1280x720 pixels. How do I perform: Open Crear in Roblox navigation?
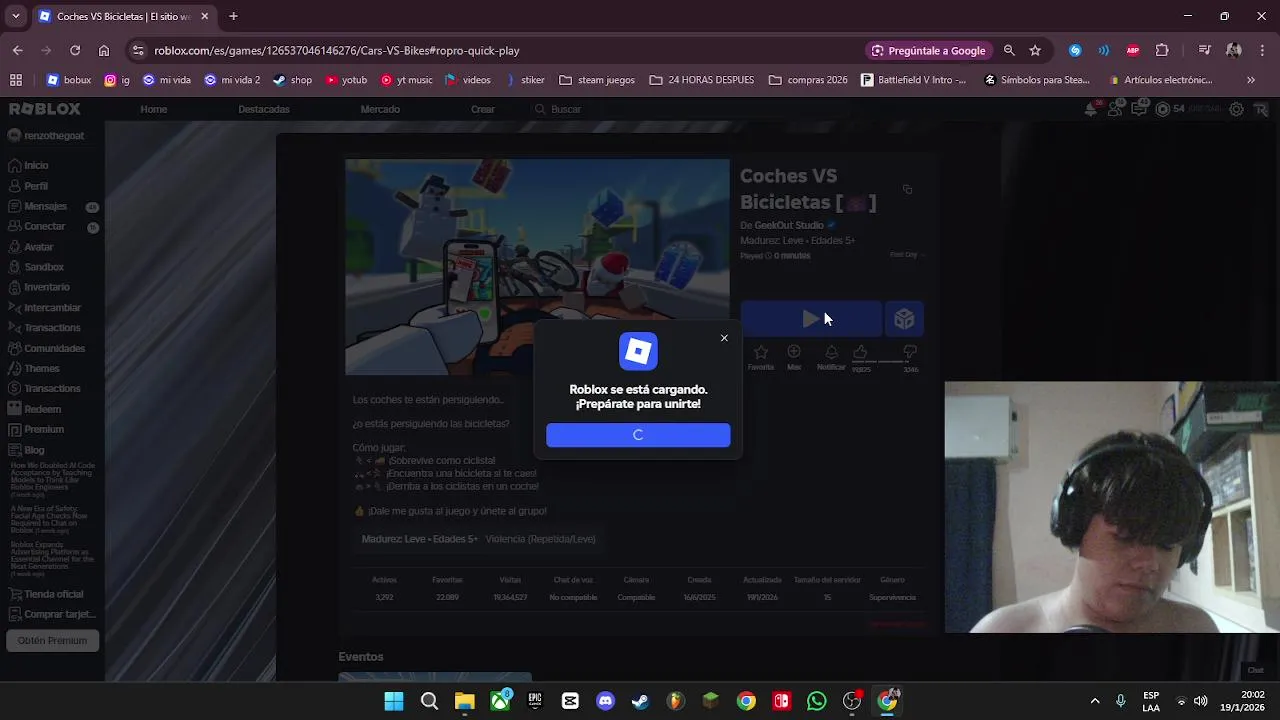click(x=483, y=109)
